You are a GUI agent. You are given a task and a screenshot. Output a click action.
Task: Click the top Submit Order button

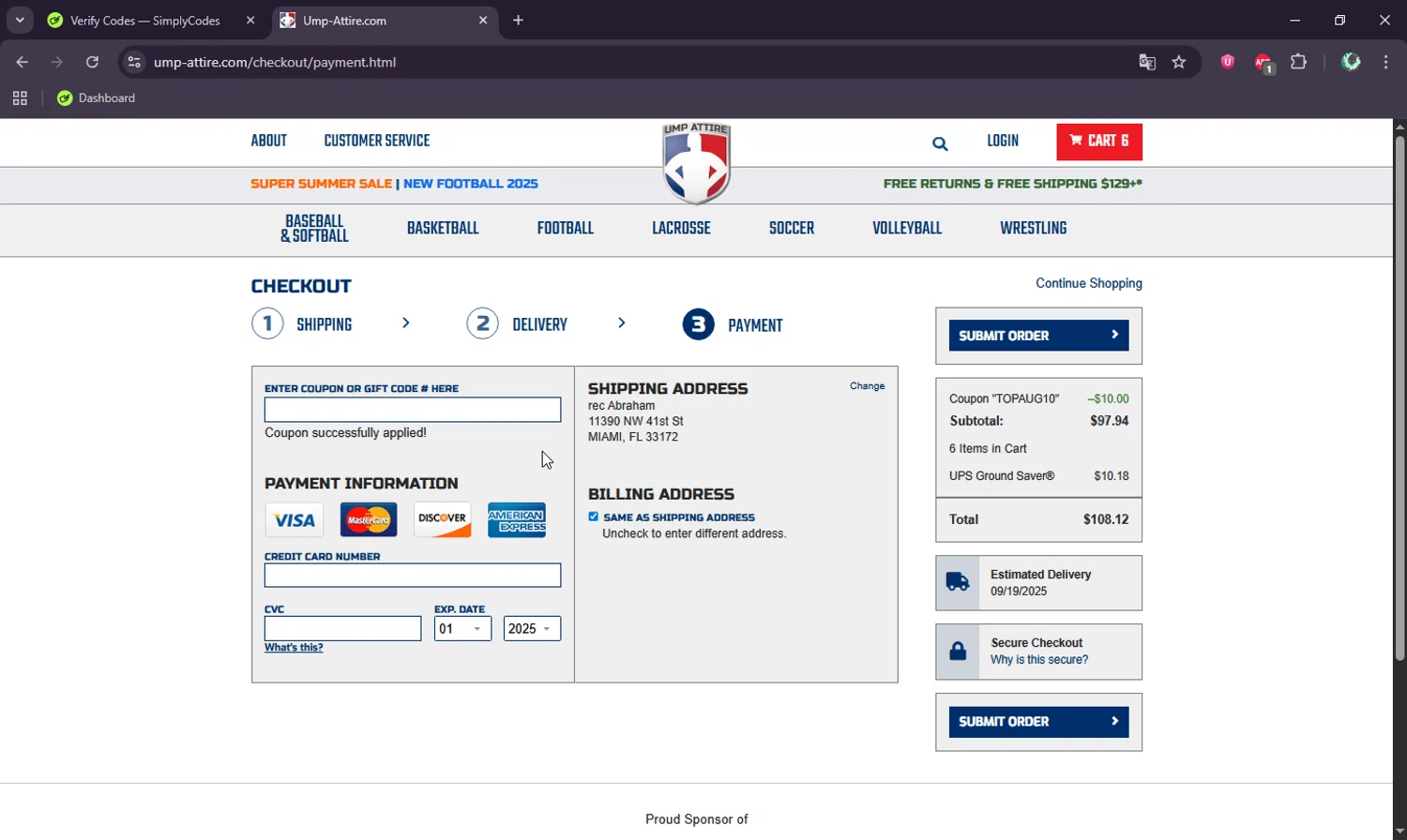1038,336
